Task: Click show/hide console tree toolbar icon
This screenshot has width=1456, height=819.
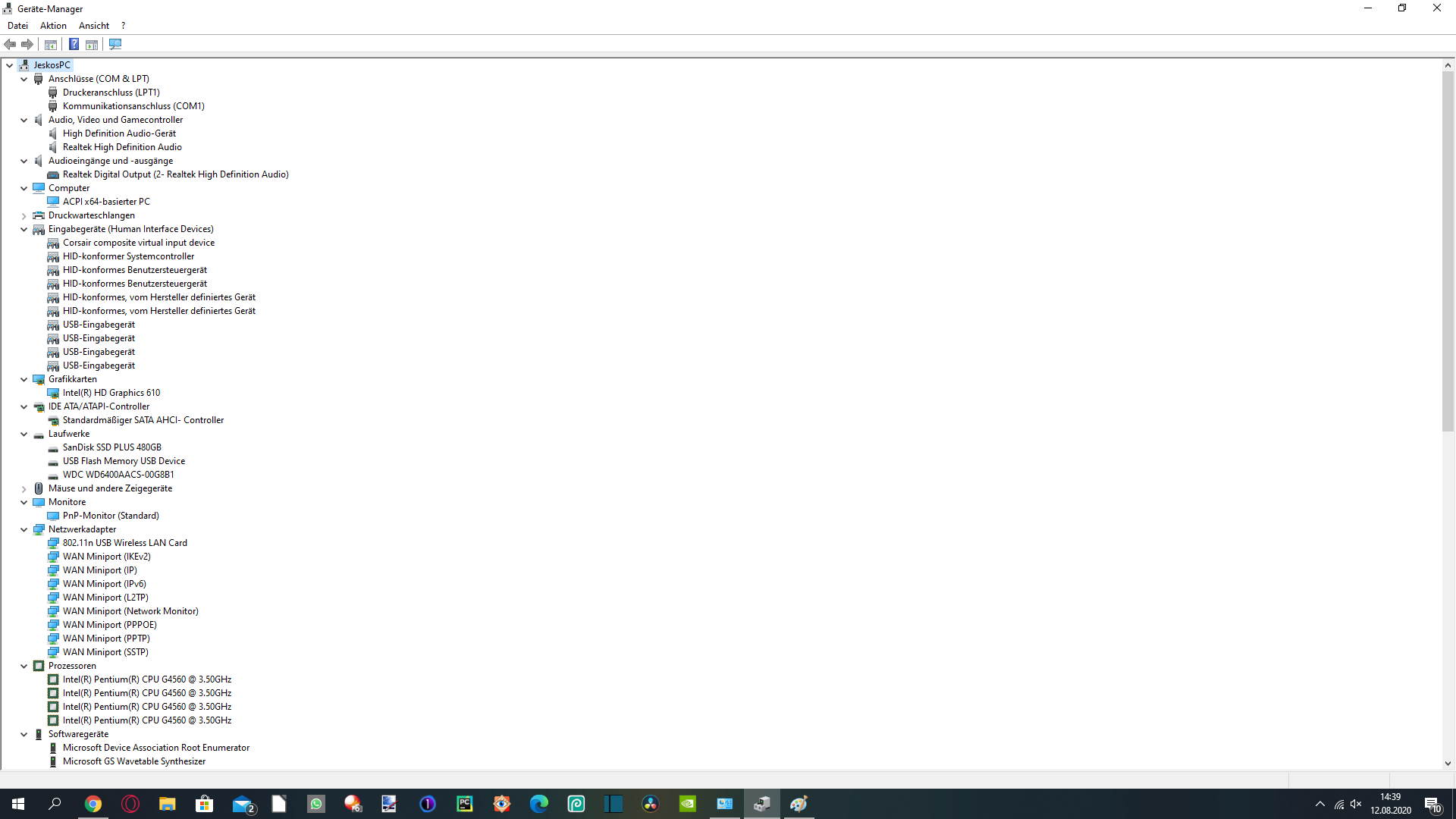Action: 51,44
